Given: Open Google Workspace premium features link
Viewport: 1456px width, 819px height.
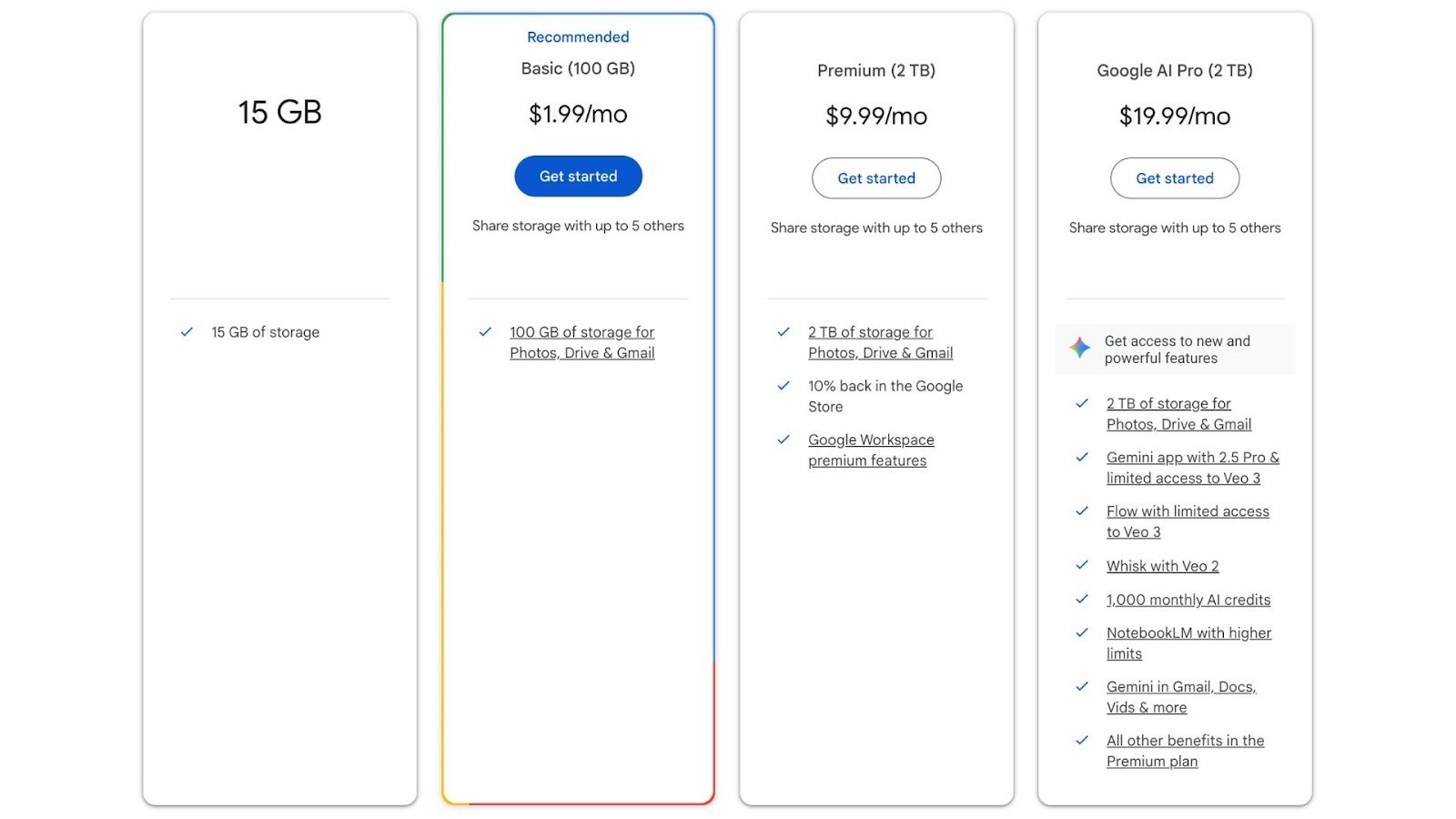Looking at the screenshot, I should 871,450.
